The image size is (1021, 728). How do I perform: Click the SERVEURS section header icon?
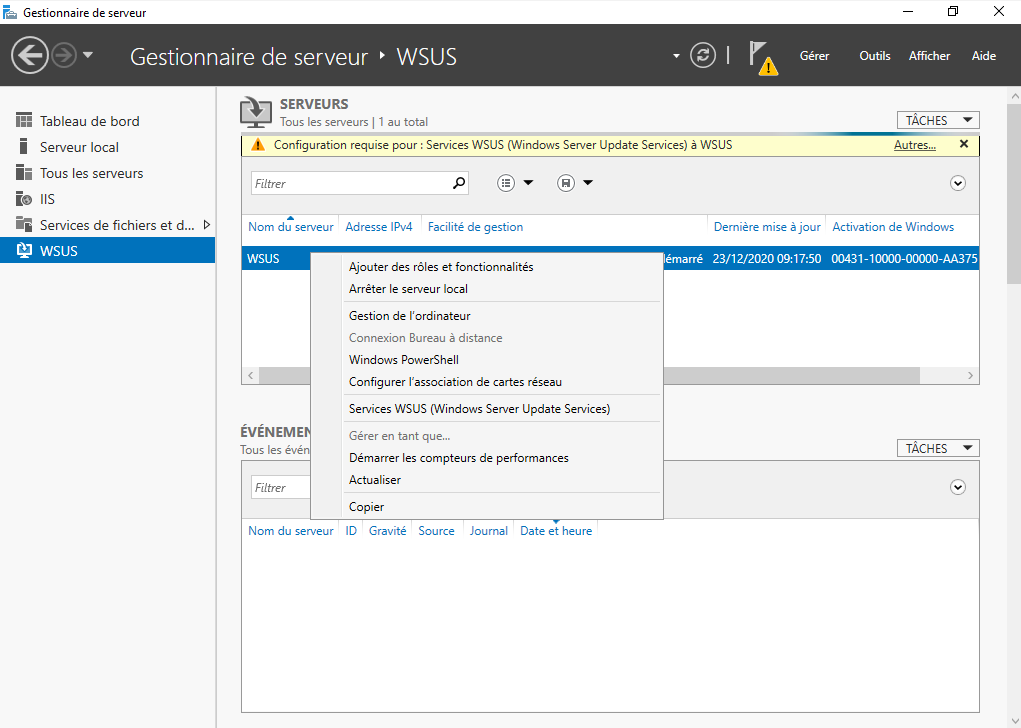pos(256,112)
